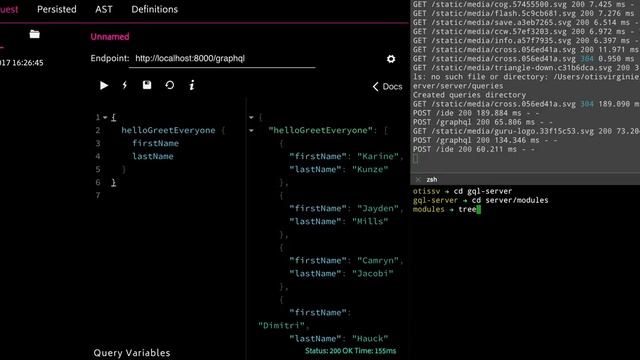
Task: Click the lightning bolt flash icon
Action: tap(125, 85)
